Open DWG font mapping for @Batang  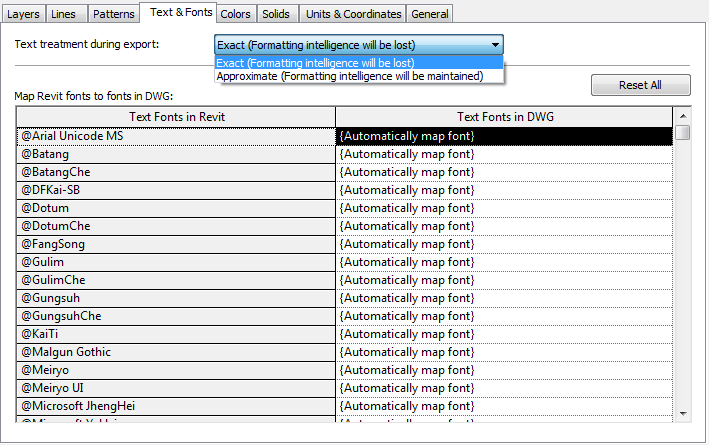[504, 154]
